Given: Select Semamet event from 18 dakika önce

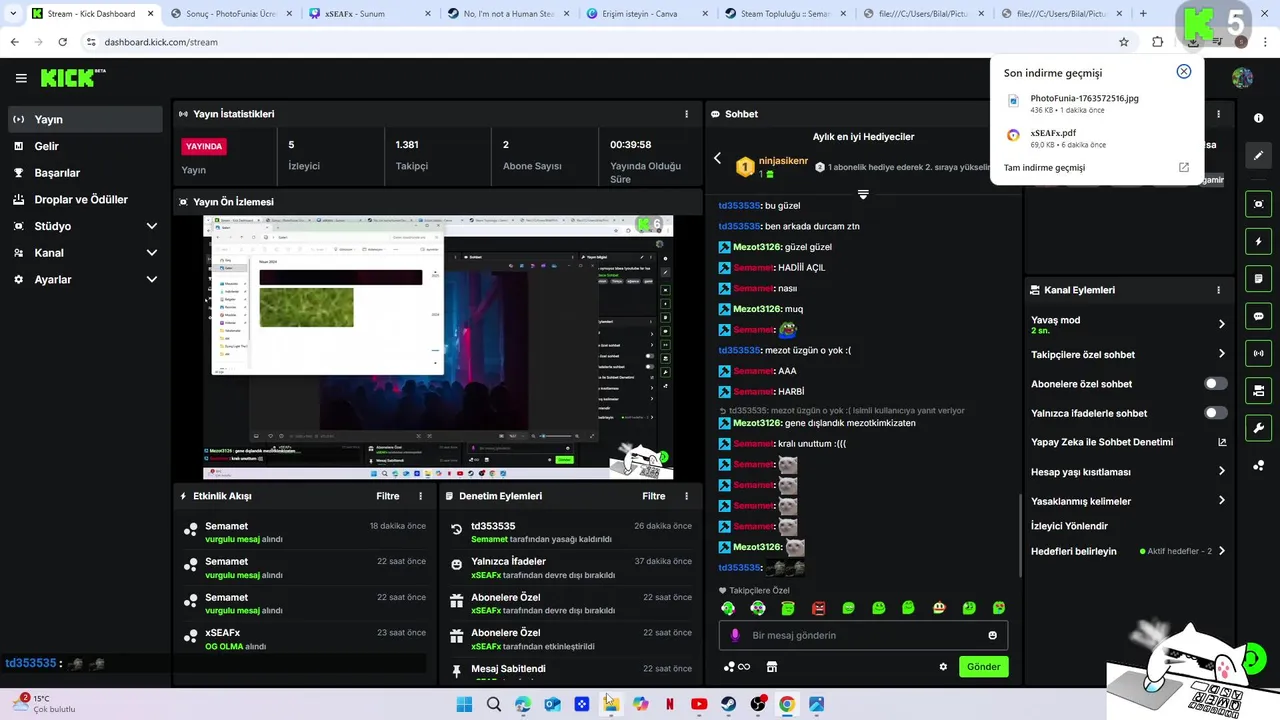Looking at the screenshot, I should click(x=305, y=532).
